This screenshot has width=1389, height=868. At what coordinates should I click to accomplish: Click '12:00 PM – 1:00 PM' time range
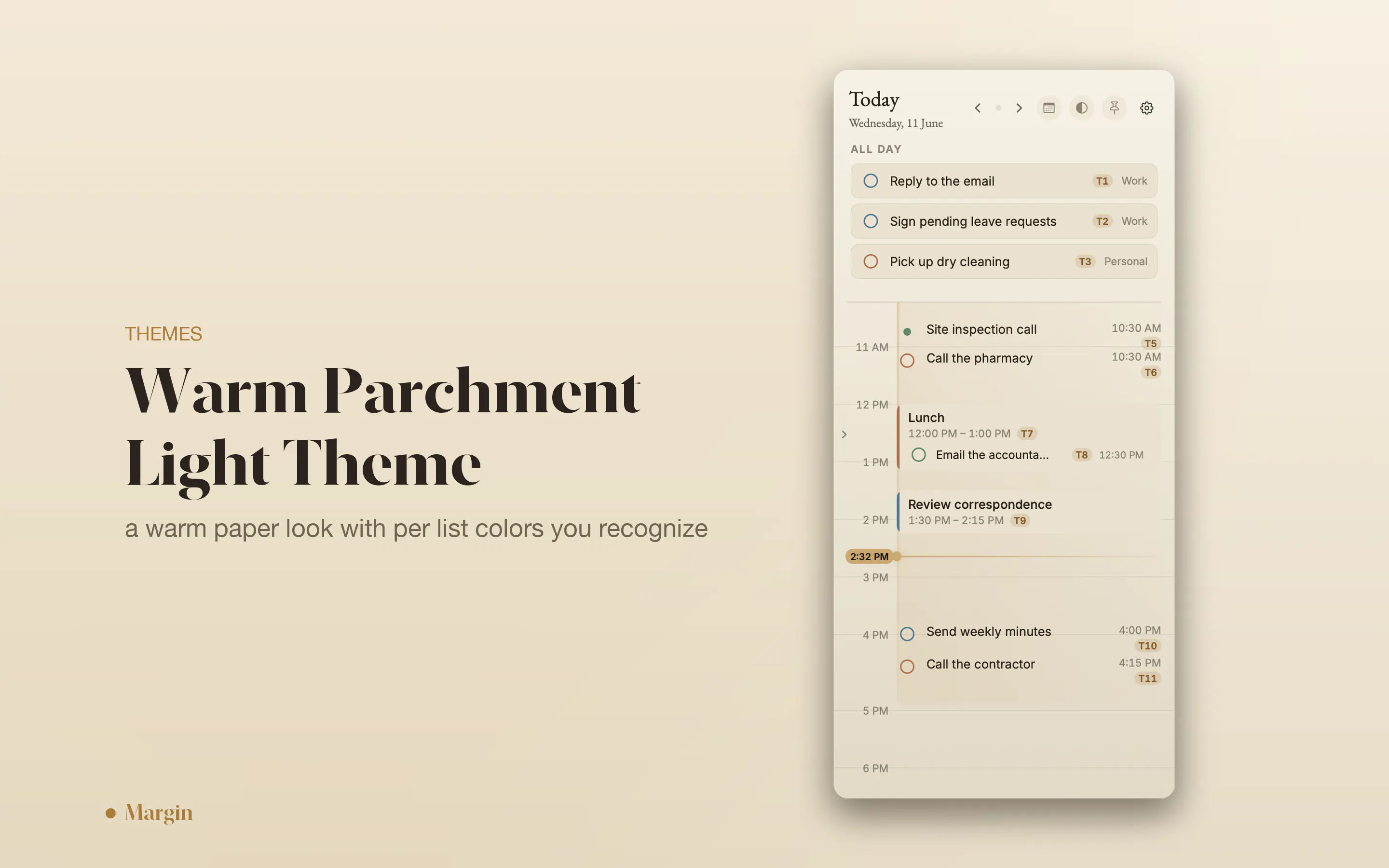tap(959, 434)
